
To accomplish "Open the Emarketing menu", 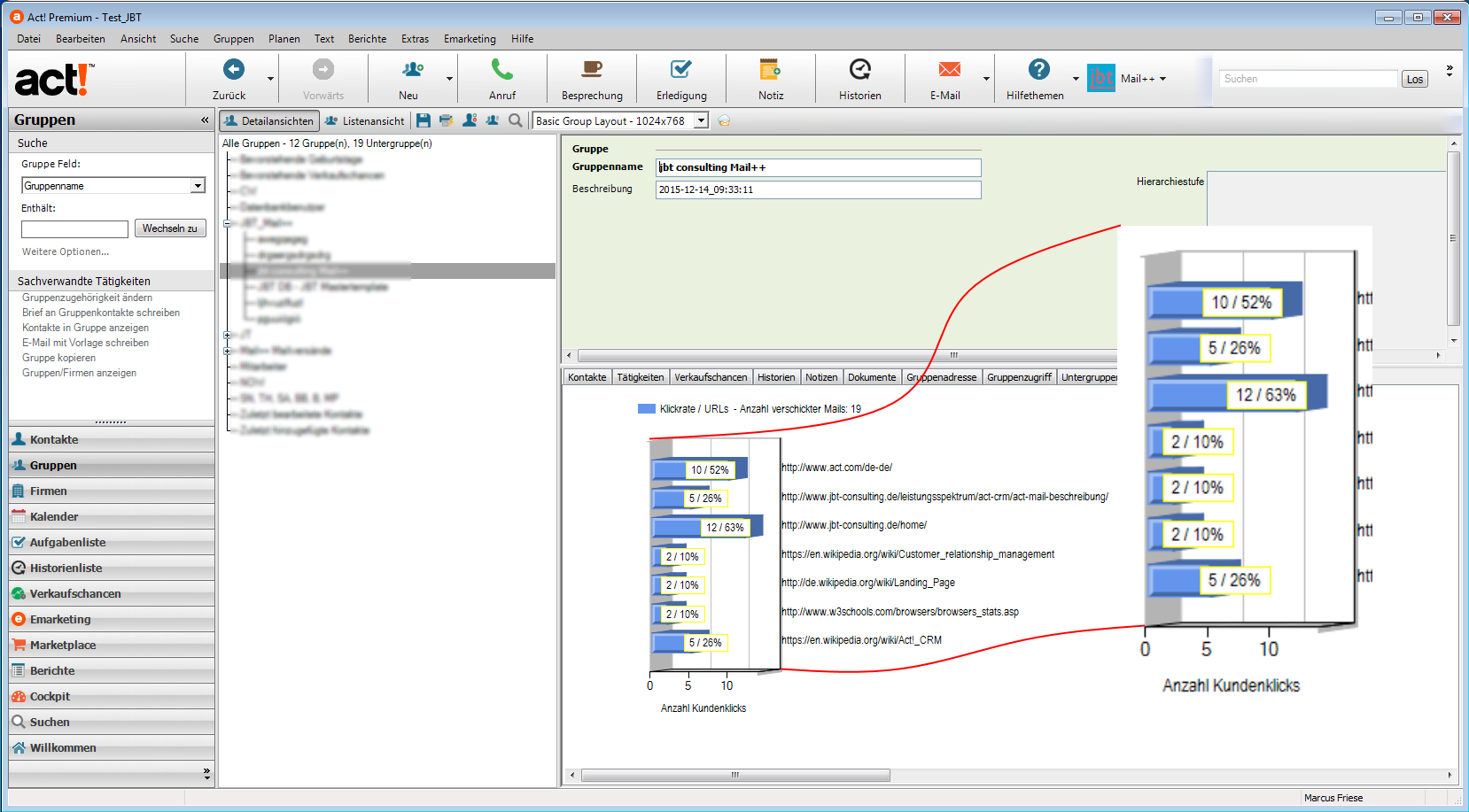I will coord(470,39).
